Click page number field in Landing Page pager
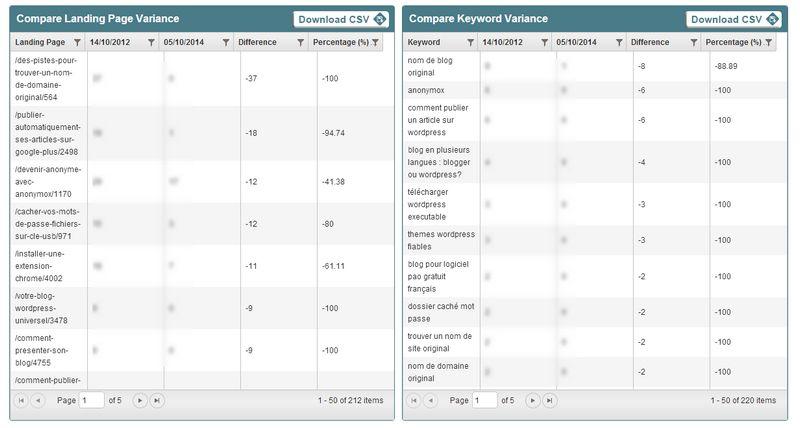This screenshot has width=800, height=428. 92,400
